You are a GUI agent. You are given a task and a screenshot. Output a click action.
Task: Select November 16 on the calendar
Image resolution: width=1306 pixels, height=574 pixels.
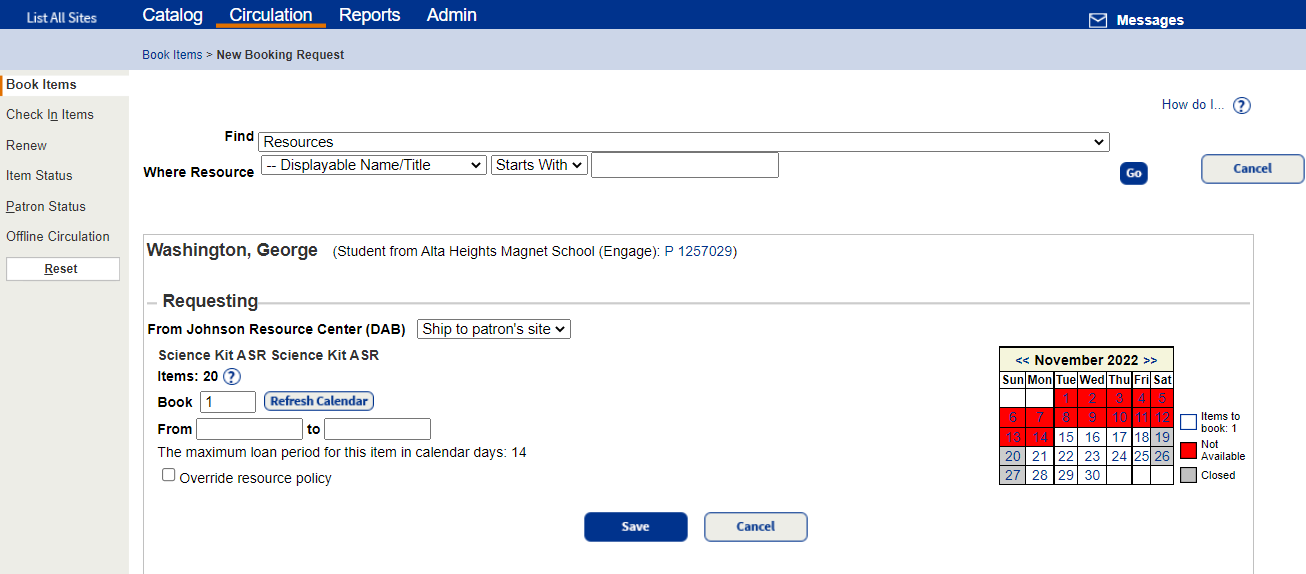[x=1092, y=437]
